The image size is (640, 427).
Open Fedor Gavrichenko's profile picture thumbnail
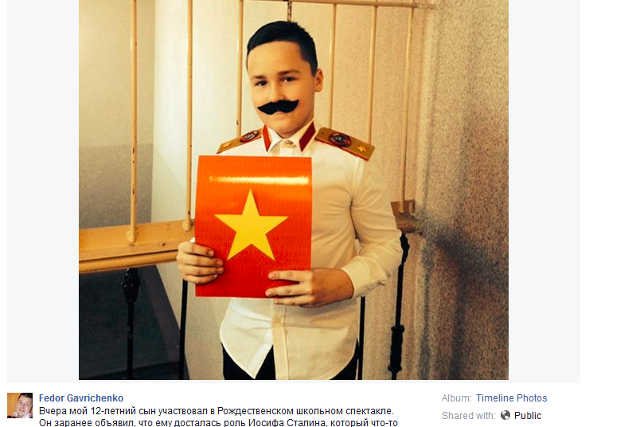click(x=20, y=405)
